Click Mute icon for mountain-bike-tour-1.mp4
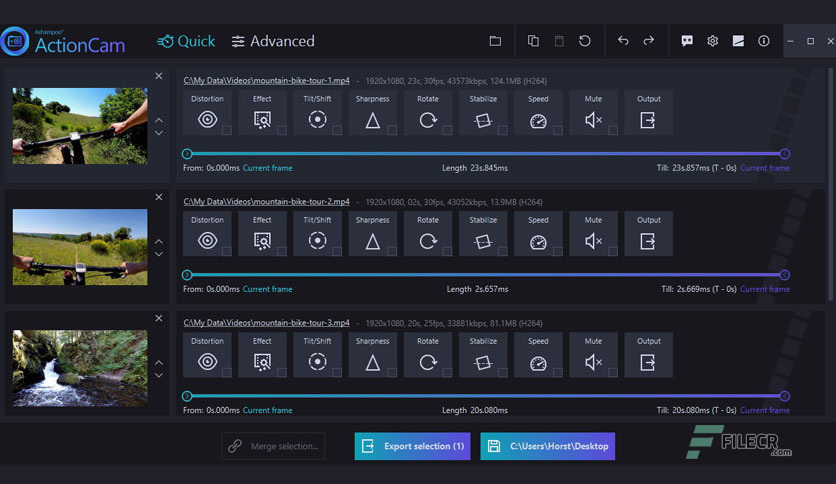This screenshot has height=484, width=836. click(x=593, y=120)
